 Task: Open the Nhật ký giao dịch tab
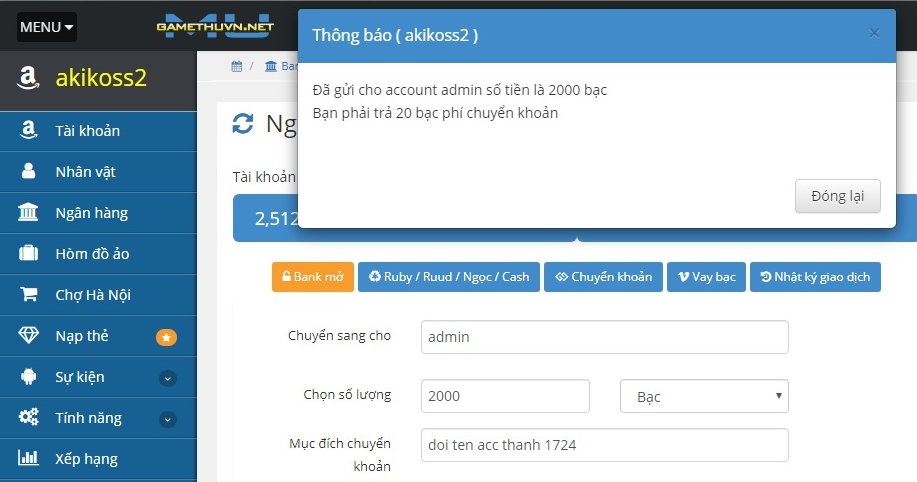(814, 277)
